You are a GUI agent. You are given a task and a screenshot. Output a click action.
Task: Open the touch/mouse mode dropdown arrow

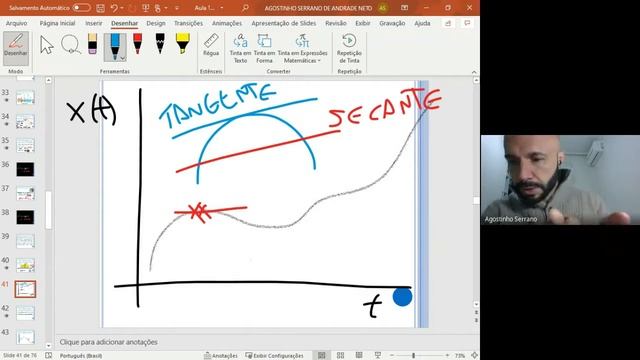[166, 8]
